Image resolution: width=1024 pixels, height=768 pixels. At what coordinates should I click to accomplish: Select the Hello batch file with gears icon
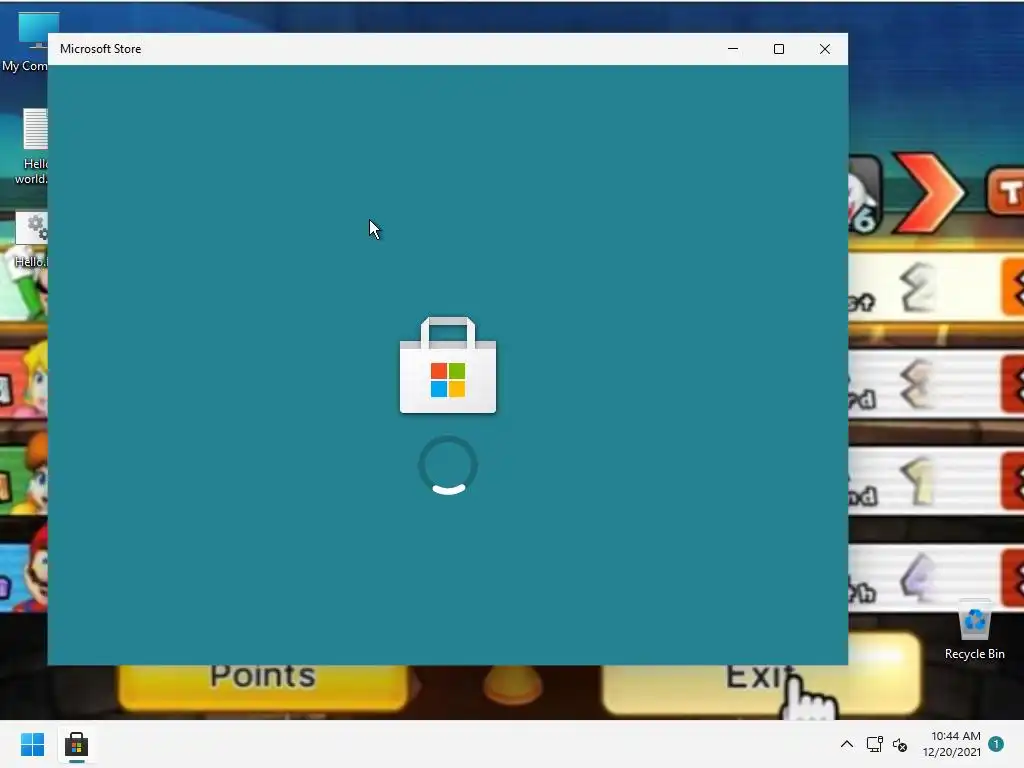[x=31, y=240]
